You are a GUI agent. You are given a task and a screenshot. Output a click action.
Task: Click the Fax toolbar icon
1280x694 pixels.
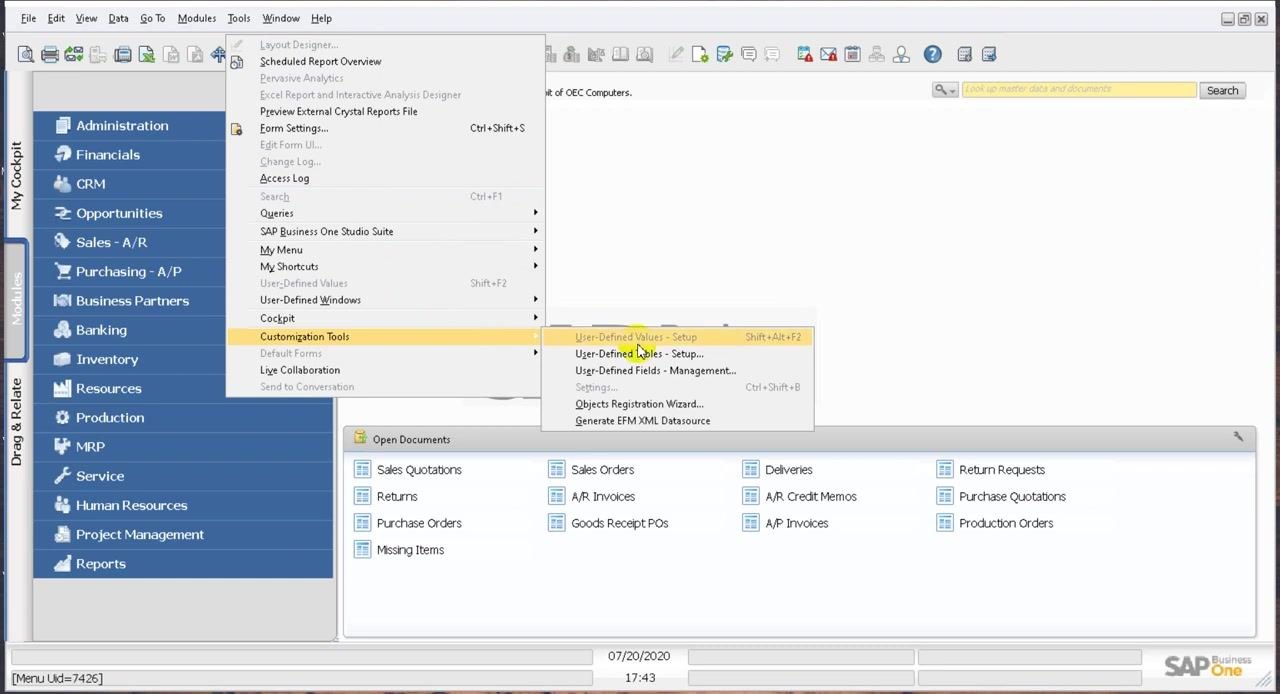coord(122,55)
